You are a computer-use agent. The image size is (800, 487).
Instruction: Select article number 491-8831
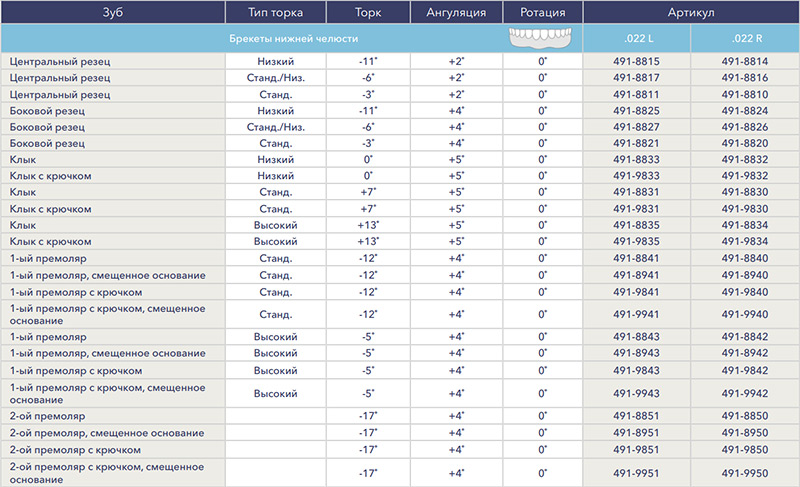(636, 192)
